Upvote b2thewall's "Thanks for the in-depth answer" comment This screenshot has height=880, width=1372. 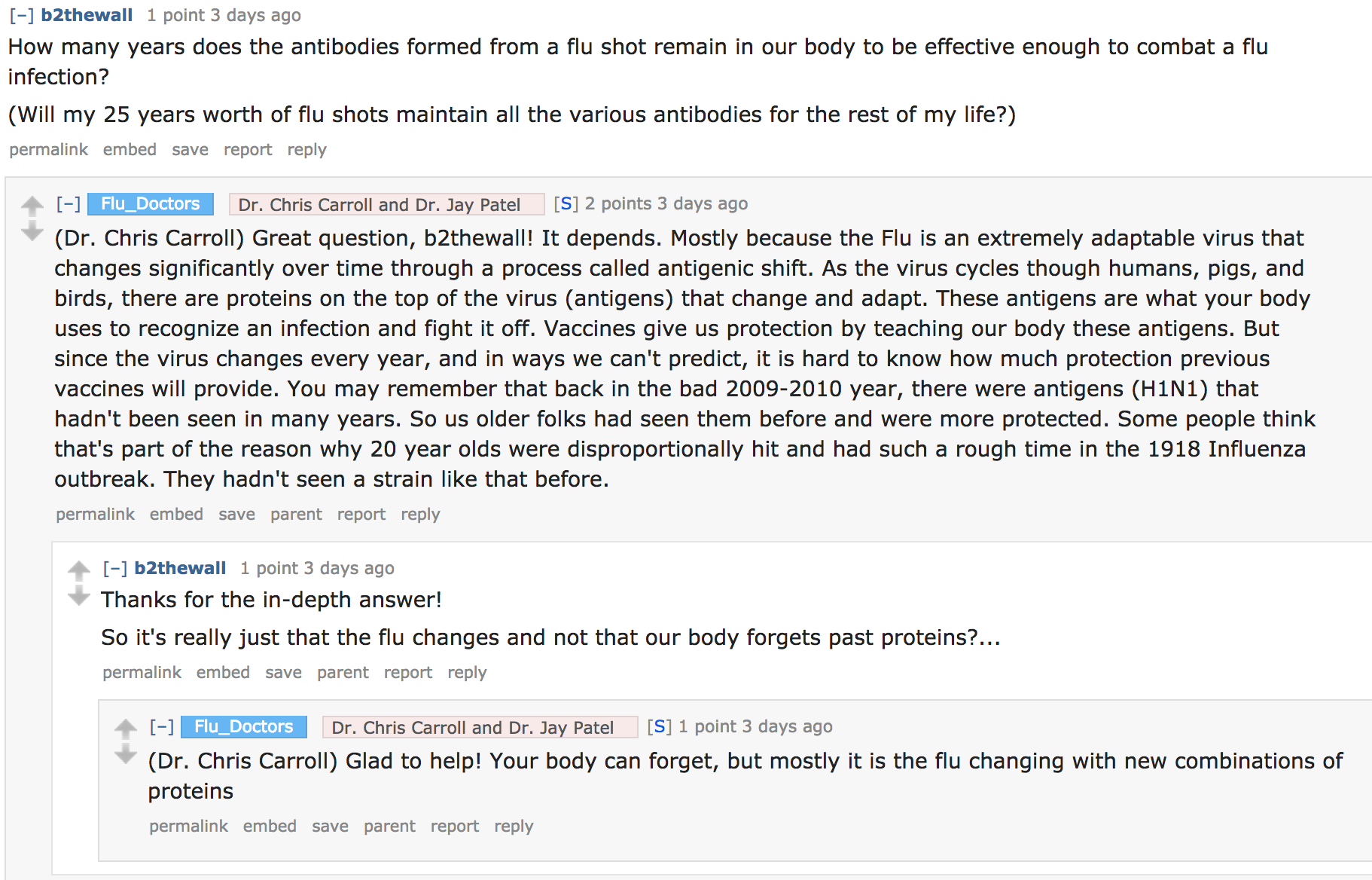79,570
